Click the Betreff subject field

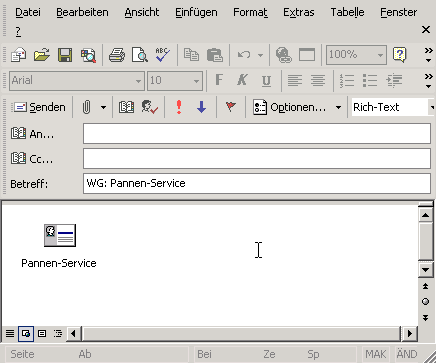point(257,183)
